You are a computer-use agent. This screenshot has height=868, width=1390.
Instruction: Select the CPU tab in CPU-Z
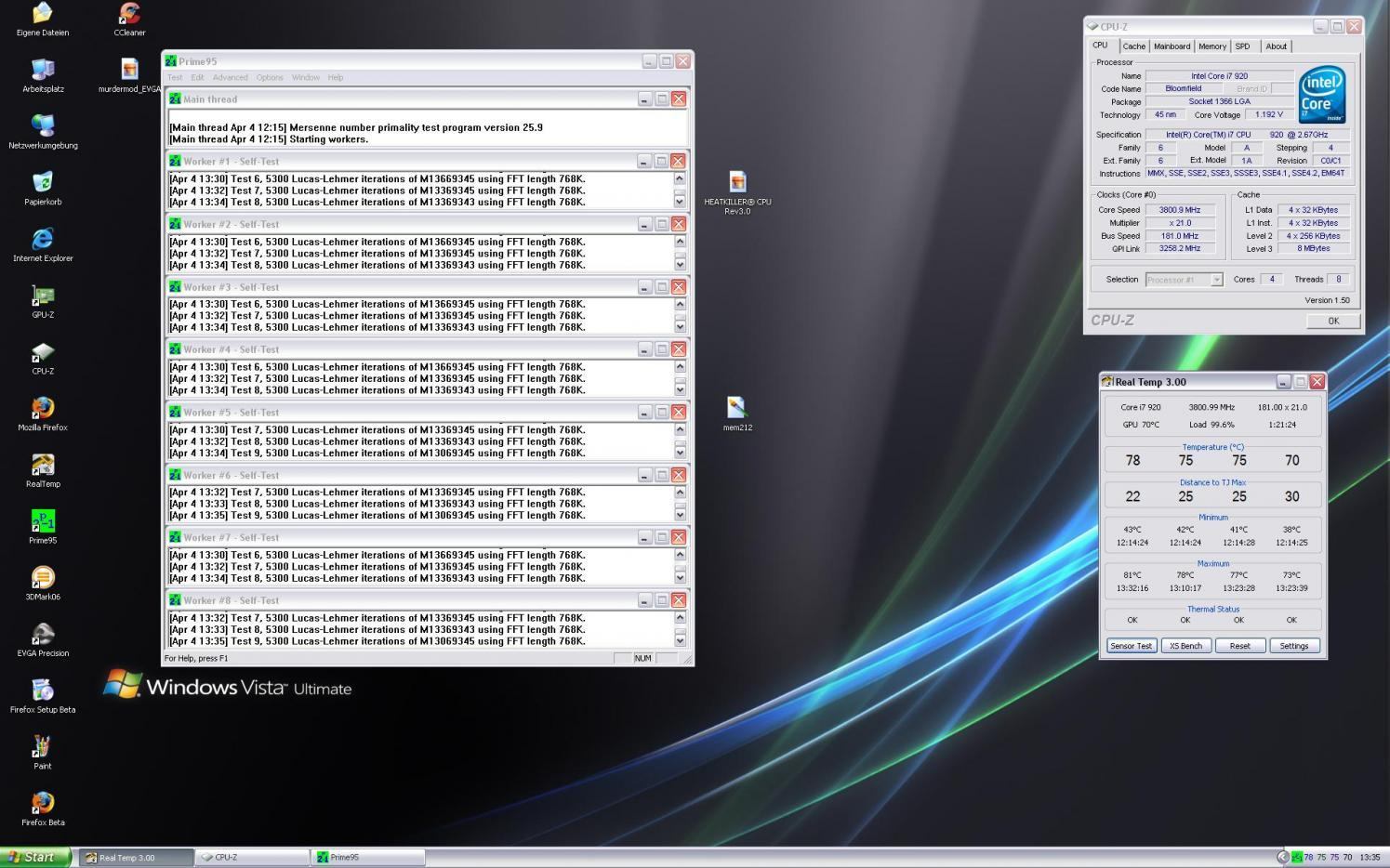1101,45
